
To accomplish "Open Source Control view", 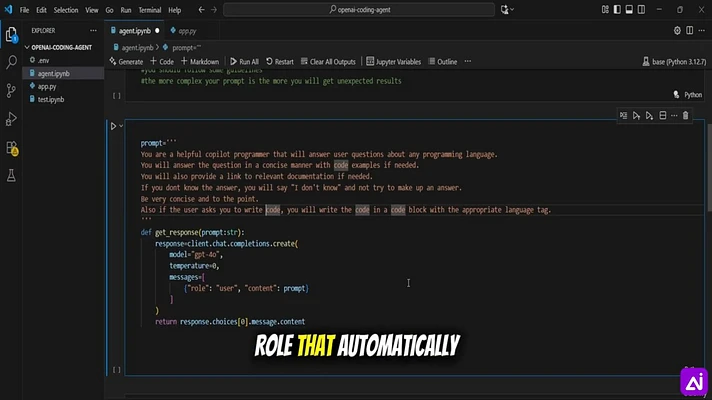I will (11, 90).
